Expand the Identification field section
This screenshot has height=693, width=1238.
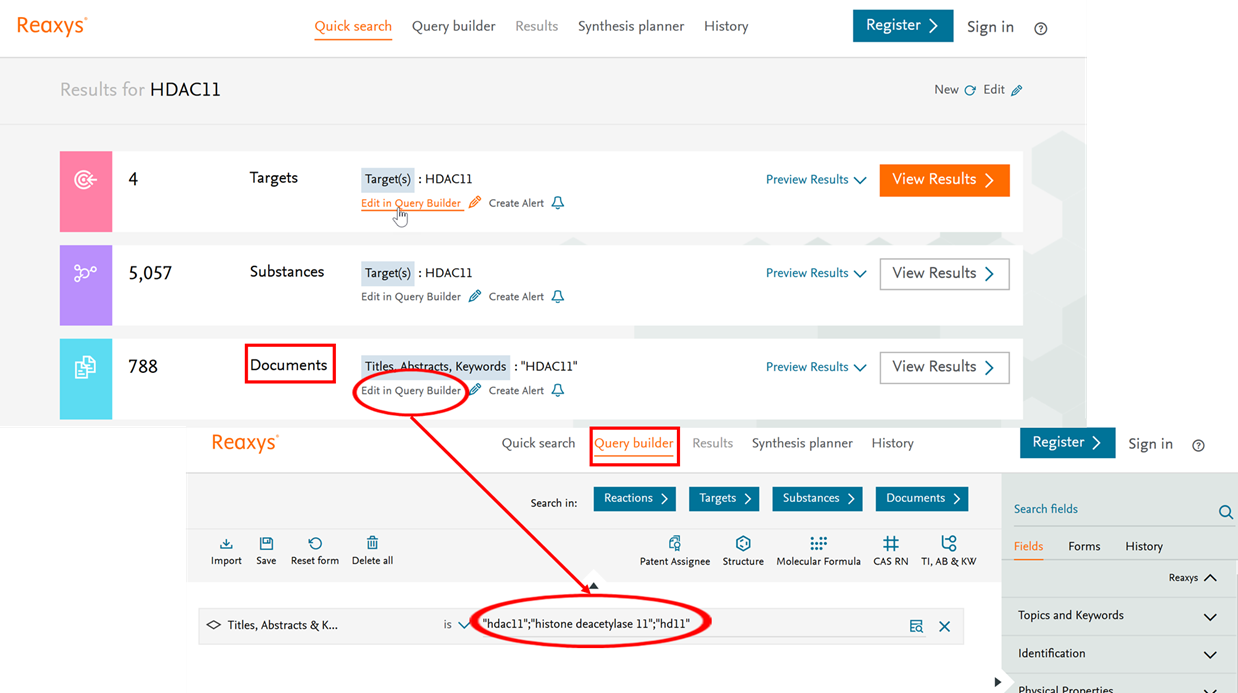pyautogui.click(x=1210, y=654)
